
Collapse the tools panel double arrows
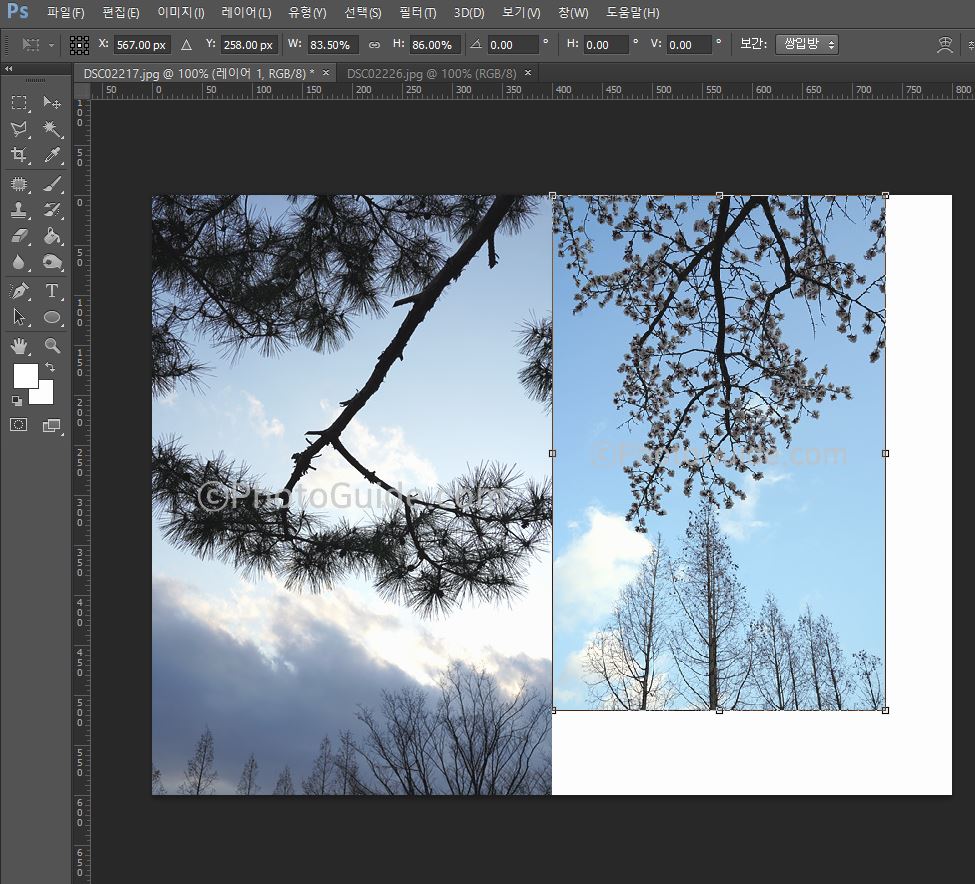coord(9,68)
